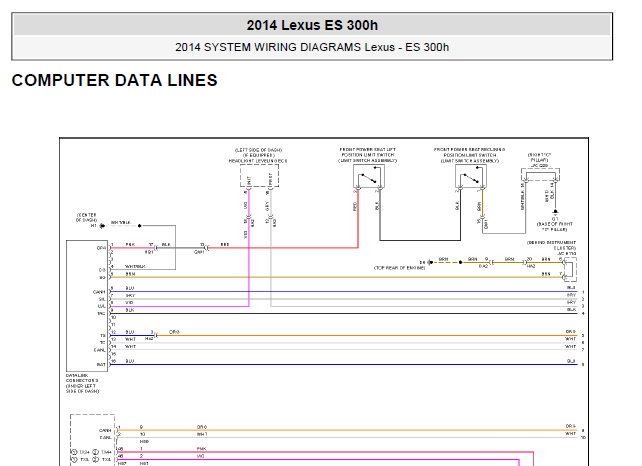Viewport: 642px width, 466px height.
Task: Click the G1 ground symbol near the C pillar
Action: (x=555, y=212)
